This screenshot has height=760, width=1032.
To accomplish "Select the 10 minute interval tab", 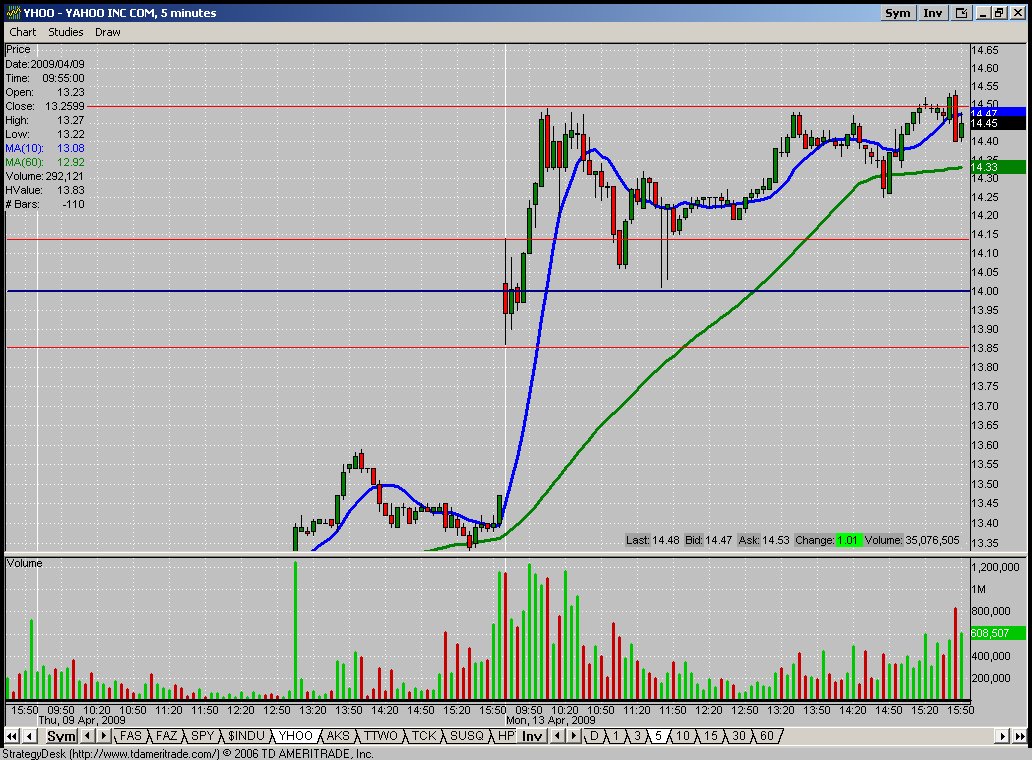I will point(683,736).
